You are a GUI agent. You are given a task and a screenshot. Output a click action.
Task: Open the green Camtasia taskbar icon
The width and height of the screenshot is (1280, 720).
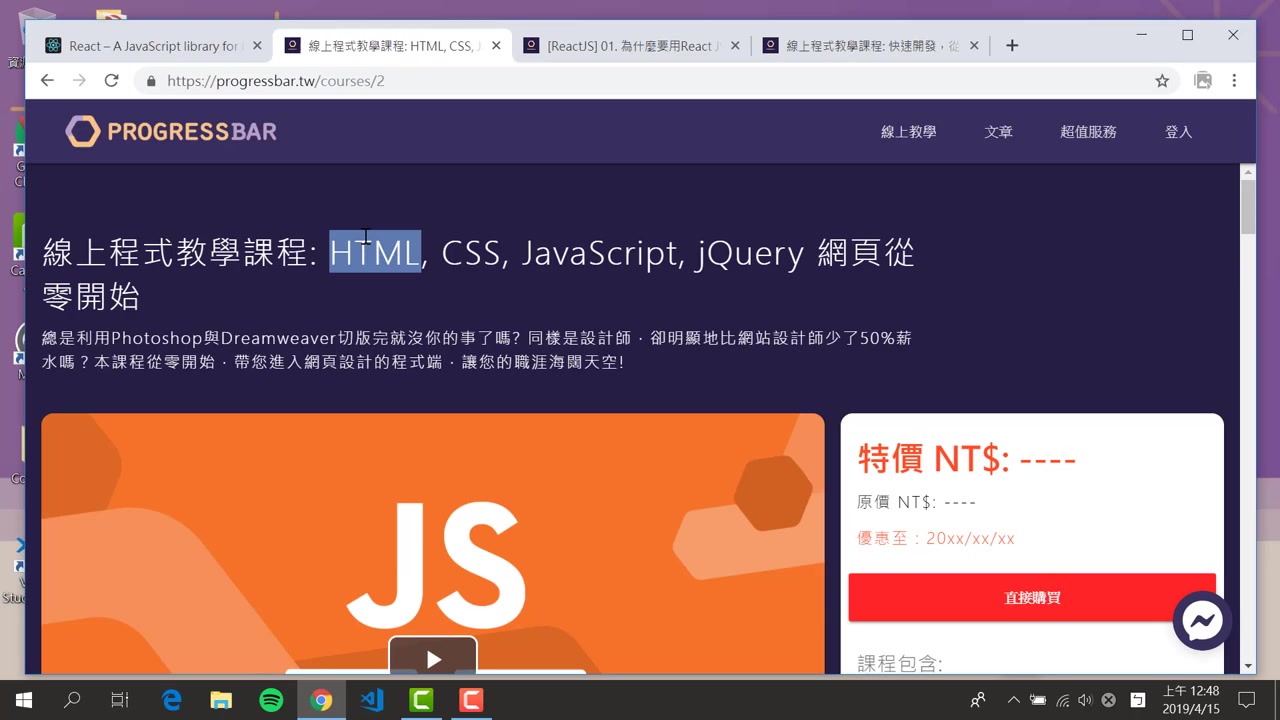(421, 700)
